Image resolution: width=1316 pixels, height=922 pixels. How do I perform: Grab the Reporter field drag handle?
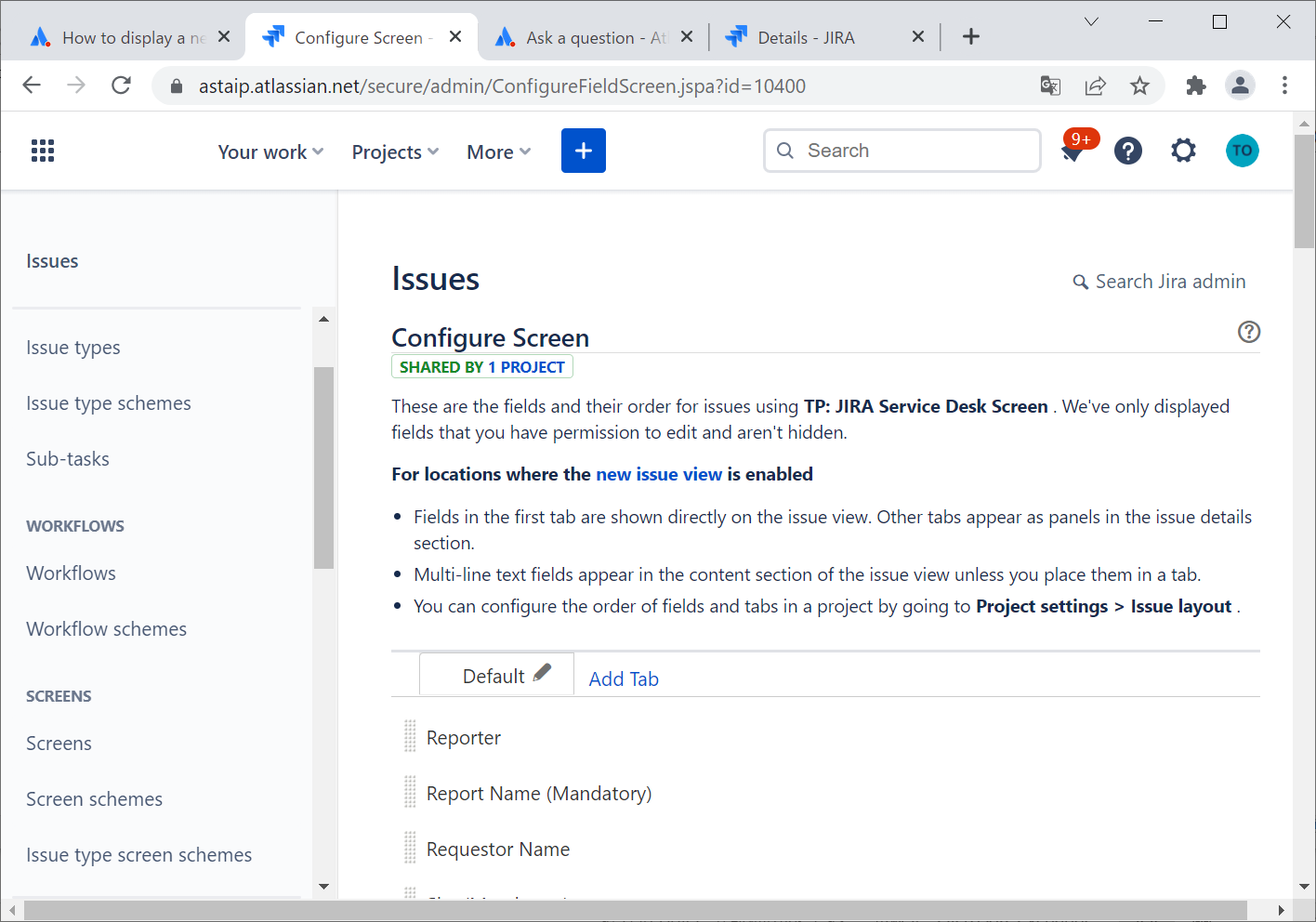(410, 736)
